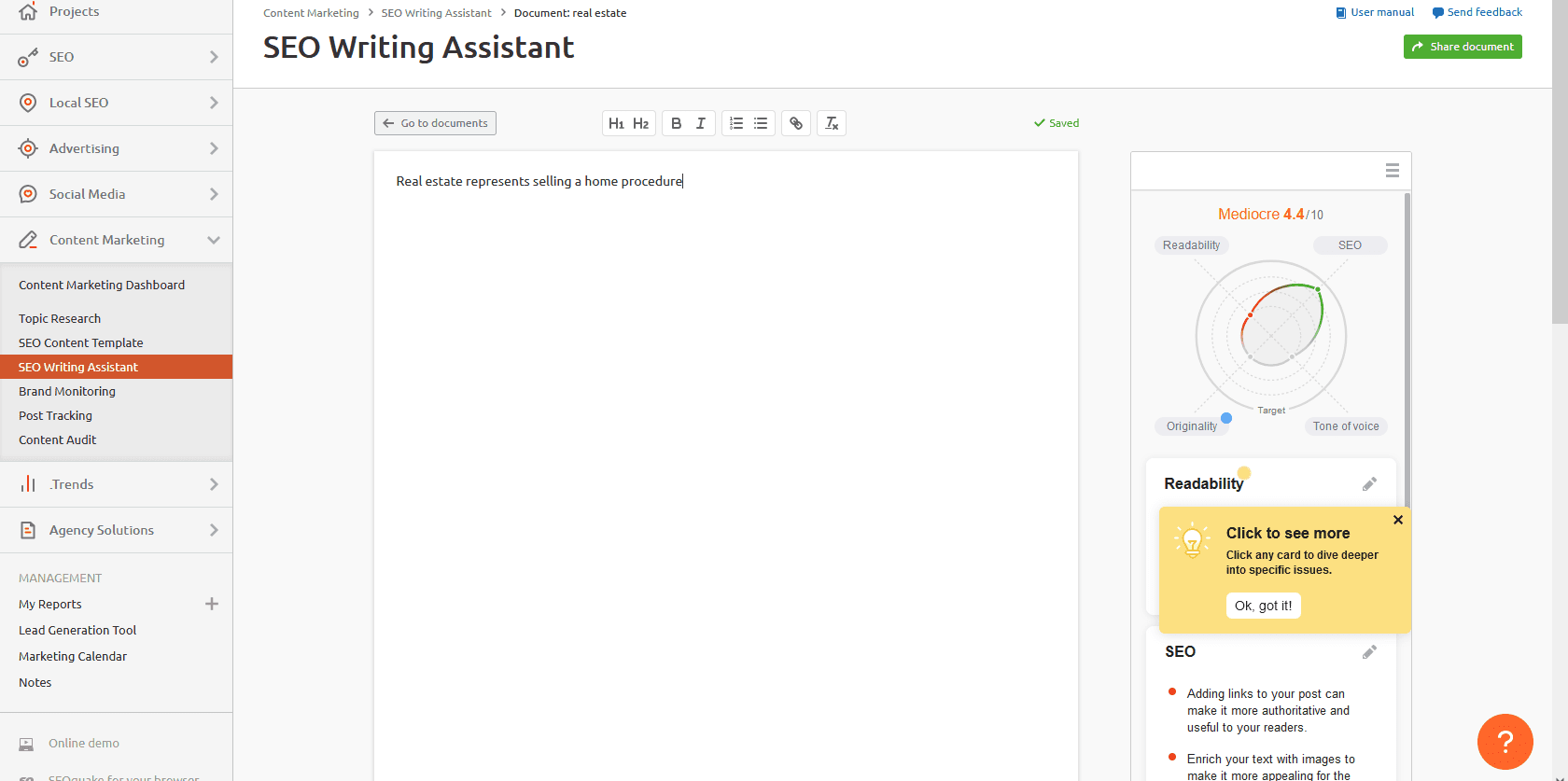Screen dimensions: 1568x781
Task: Edit the Readability card with pencil icon
Action: coord(1369,484)
